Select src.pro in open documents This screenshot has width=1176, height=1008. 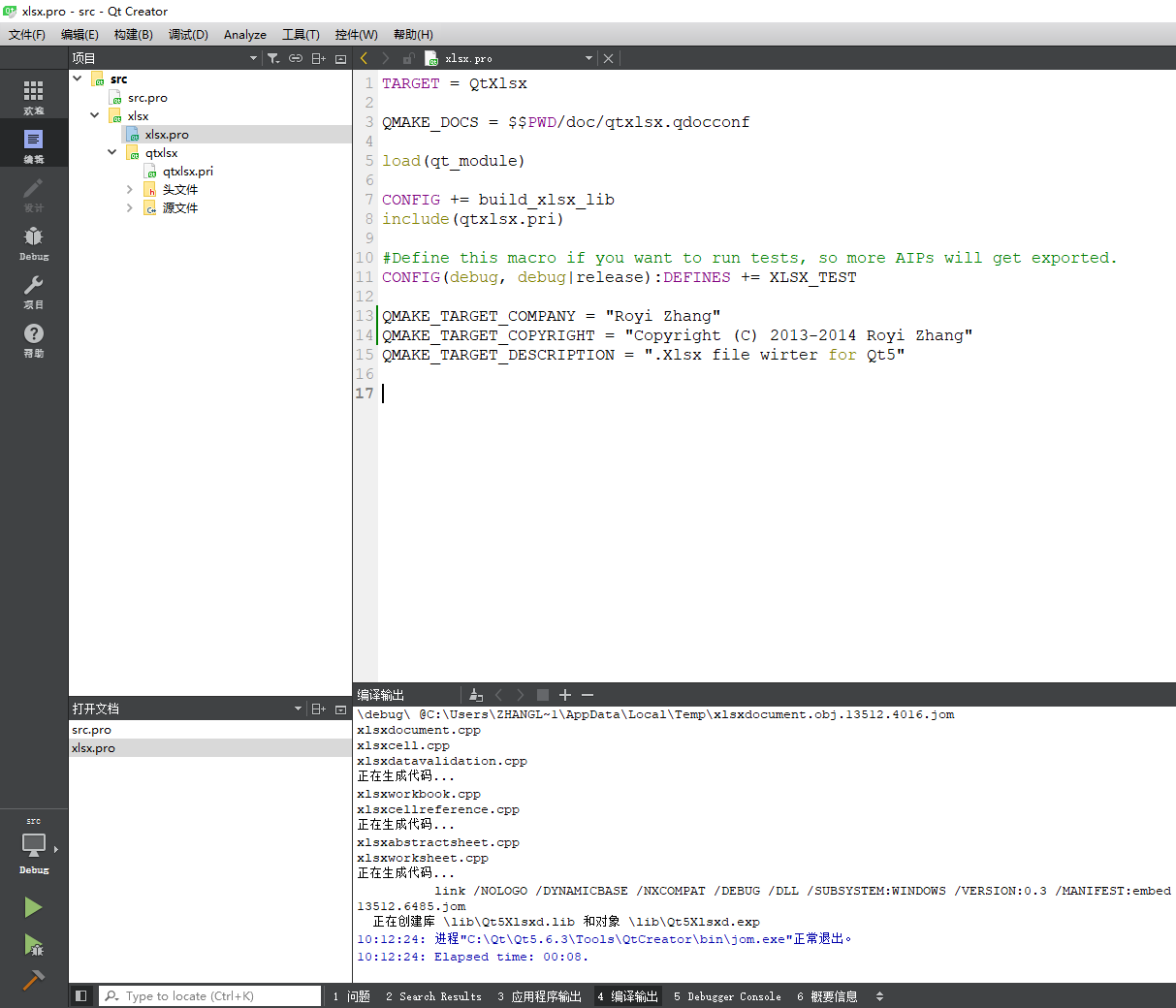click(91, 730)
